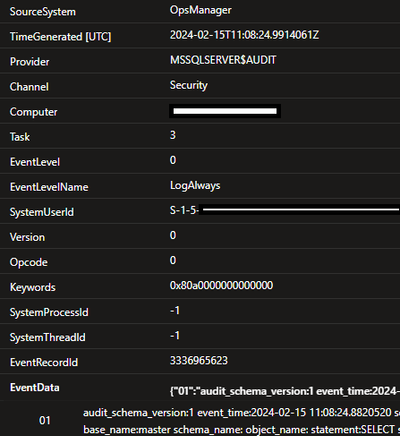Click the EventRecordId value 3336965623
This screenshot has width=400, height=436.
pos(199,361)
